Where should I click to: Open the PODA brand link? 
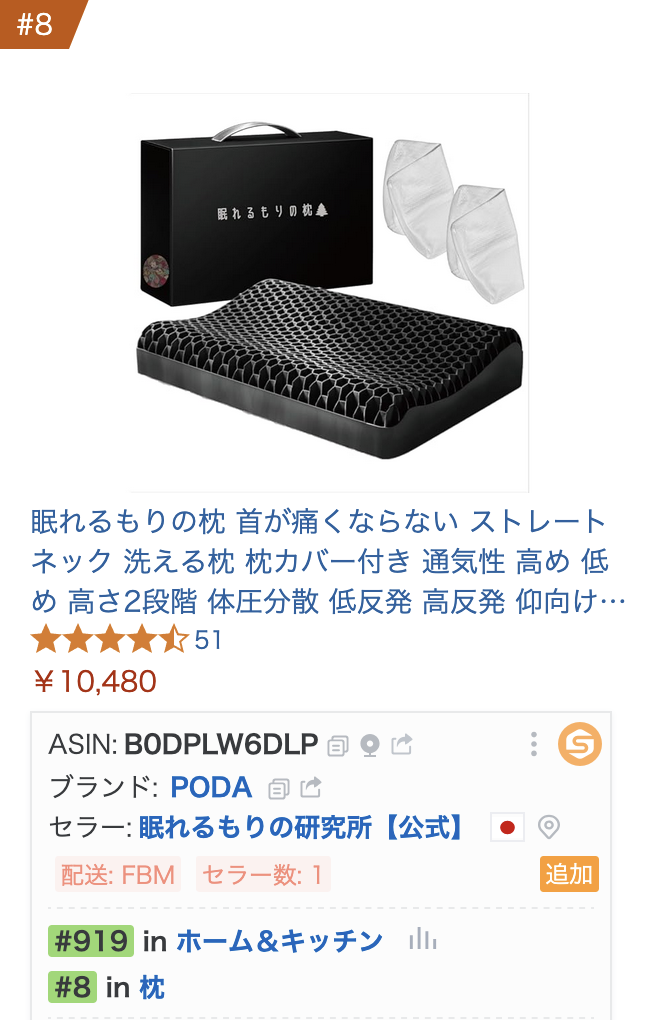click(x=211, y=788)
